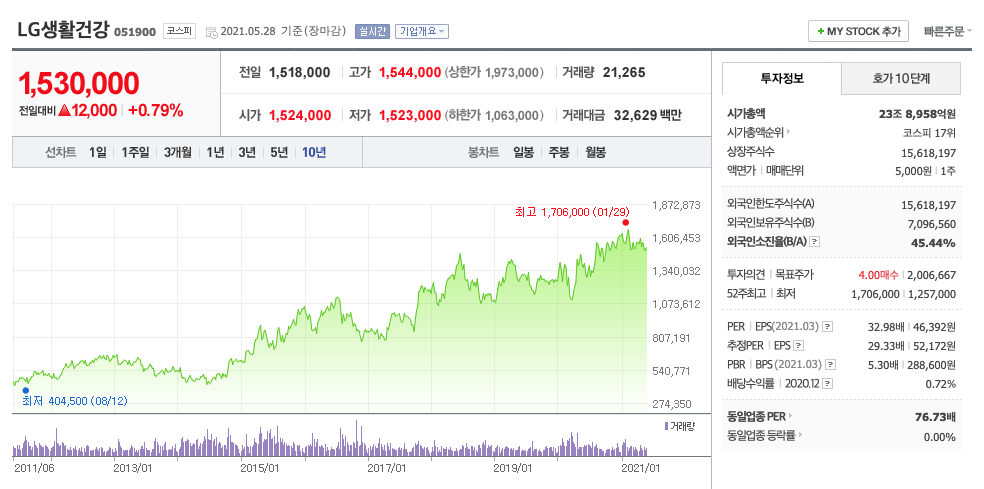Viewport: 984px width, 489px height.
Task: Select the 5년 line chart range
Action: point(279,153)
